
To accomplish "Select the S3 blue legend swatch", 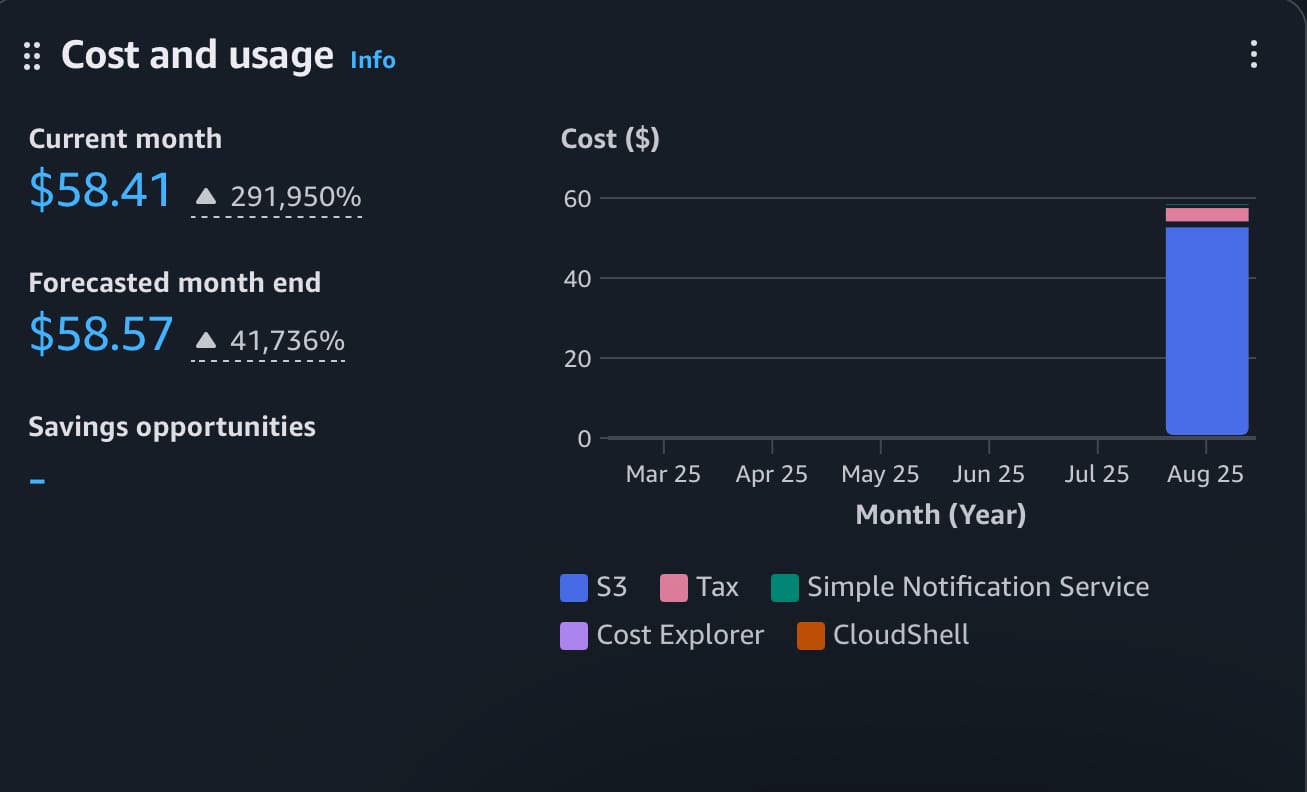I will click(574, 588).
